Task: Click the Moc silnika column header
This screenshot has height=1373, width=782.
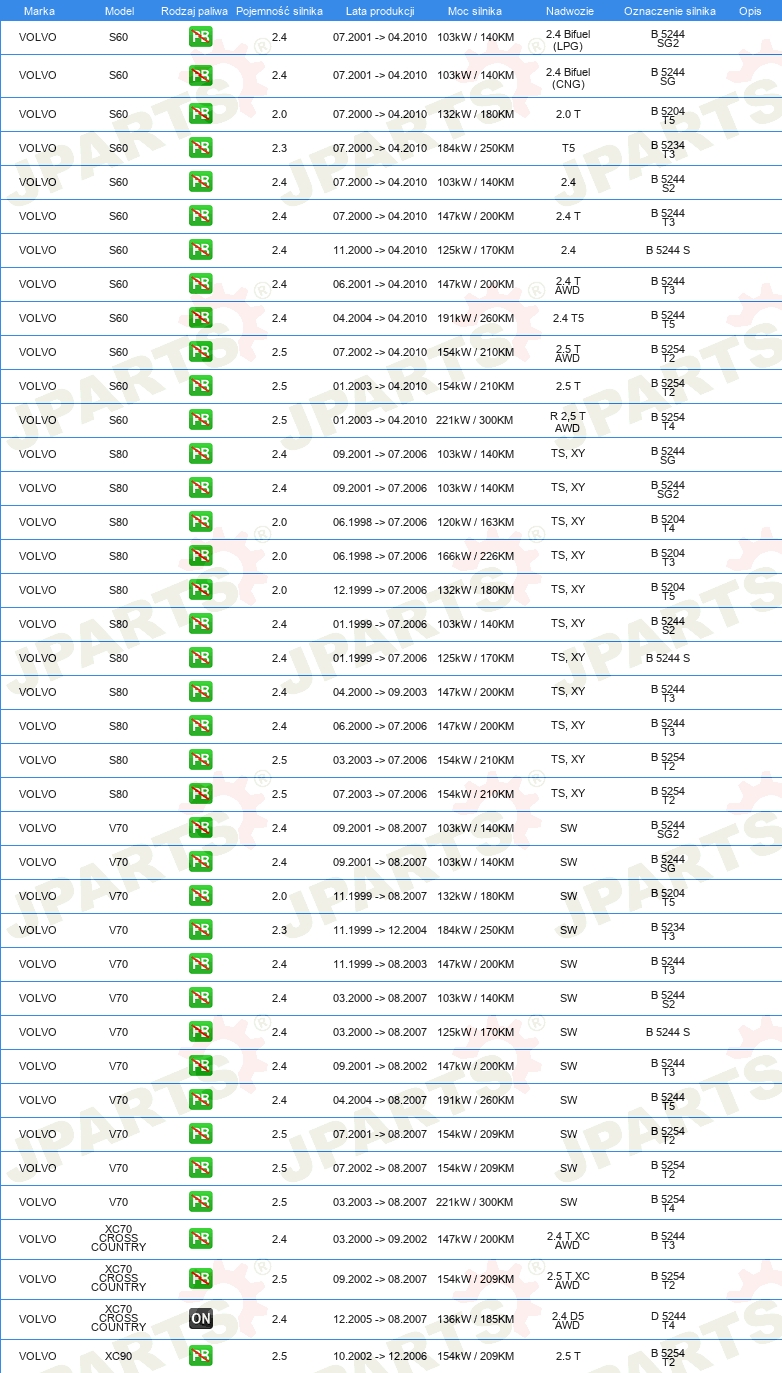Action: (x=475, y=10)
